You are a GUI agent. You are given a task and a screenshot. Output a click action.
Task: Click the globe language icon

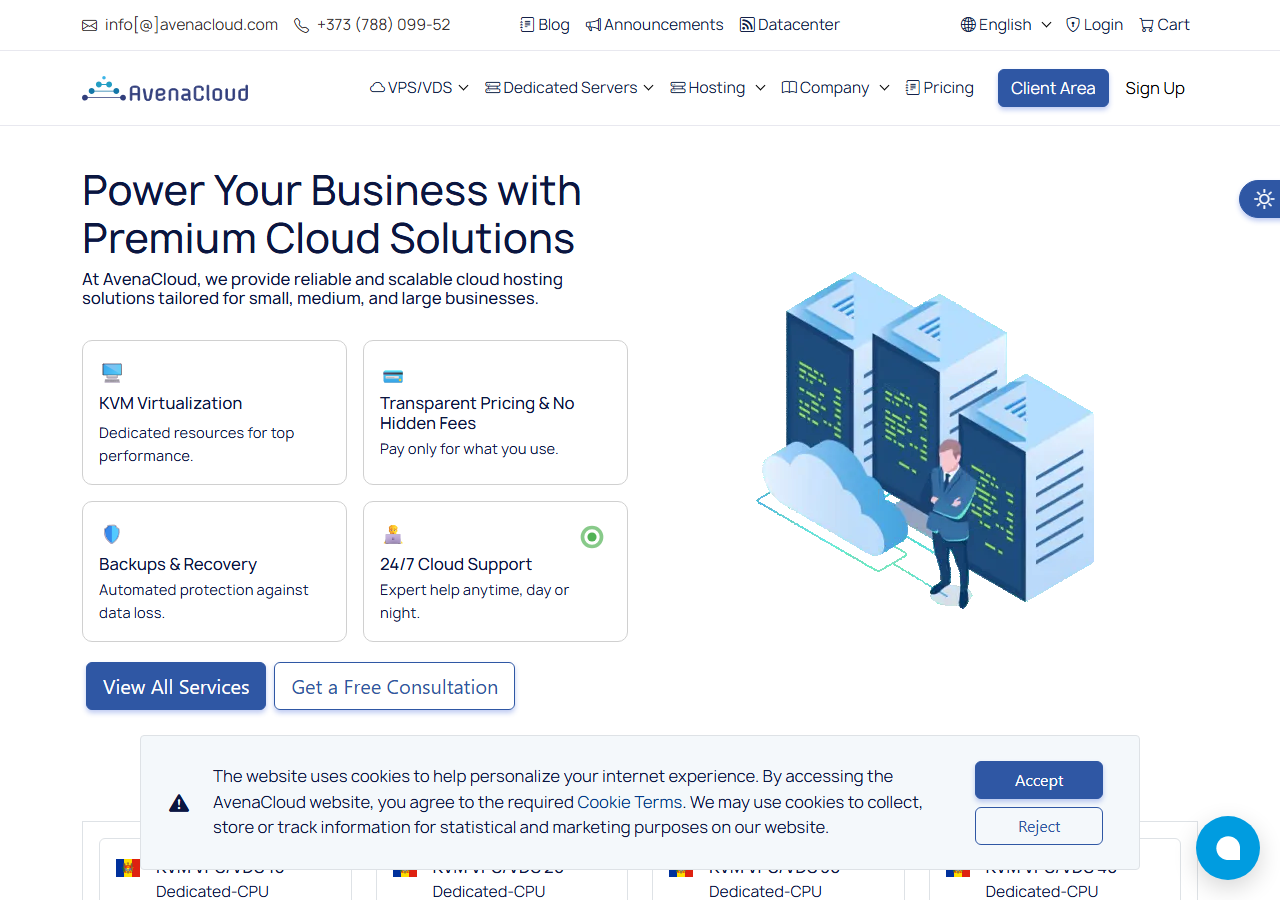click(x=968, y=25)
